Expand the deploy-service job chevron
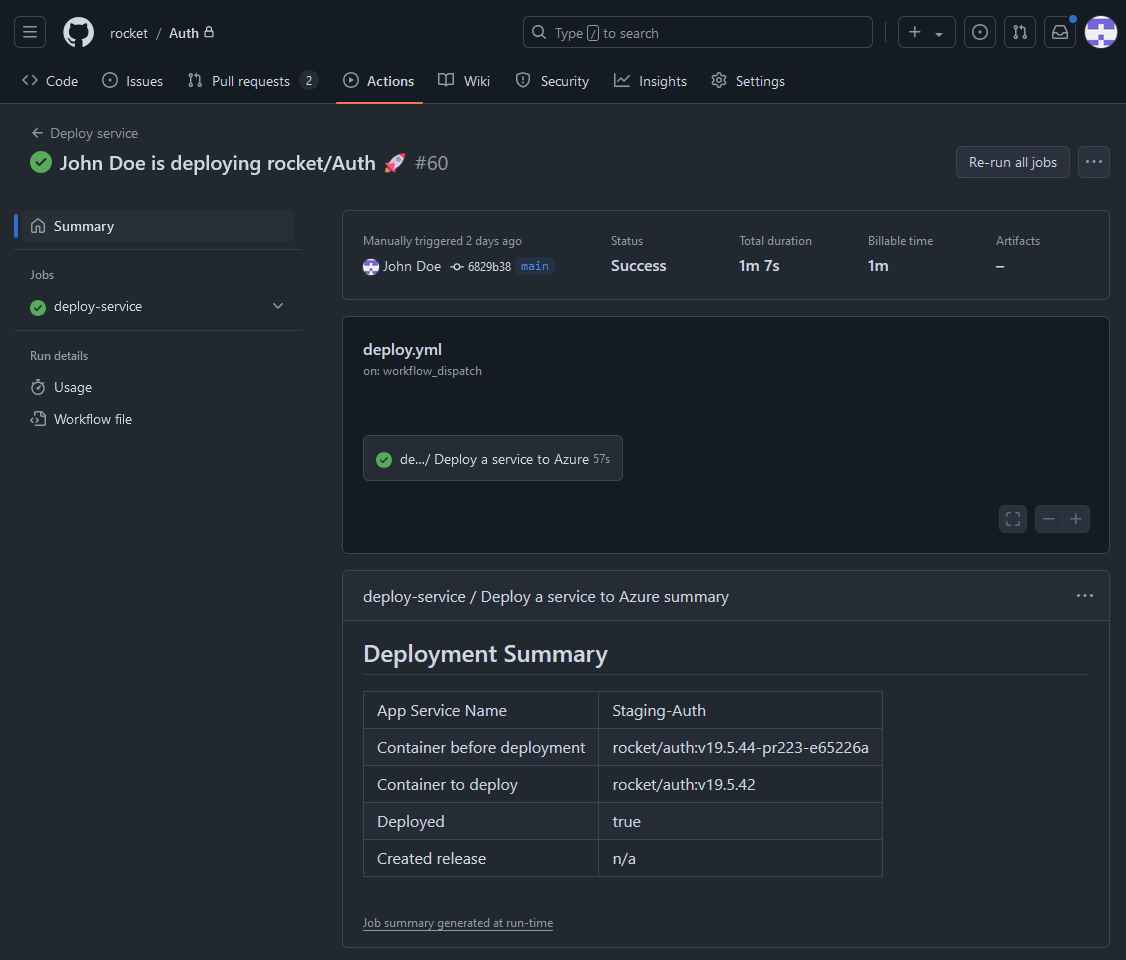 (x=278, y=306)
